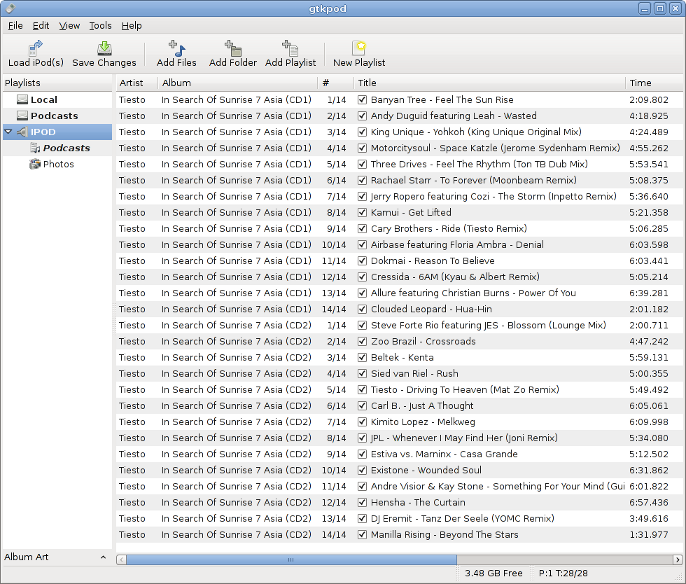Toggle checkbox for Manilla Rising - Beyond The Stars
Viewport: 686px width, 584px height.
[363, 534]
